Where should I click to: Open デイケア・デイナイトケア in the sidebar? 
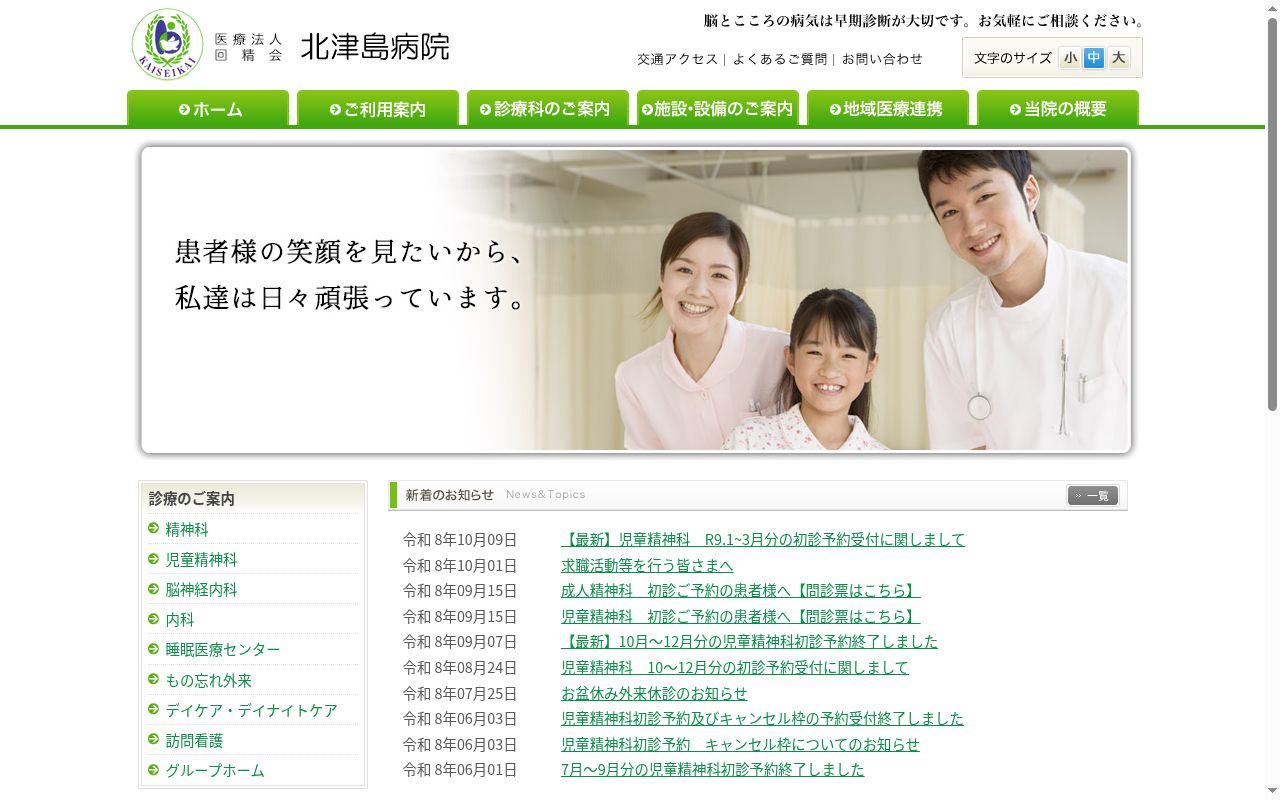(x=251, y=710)
